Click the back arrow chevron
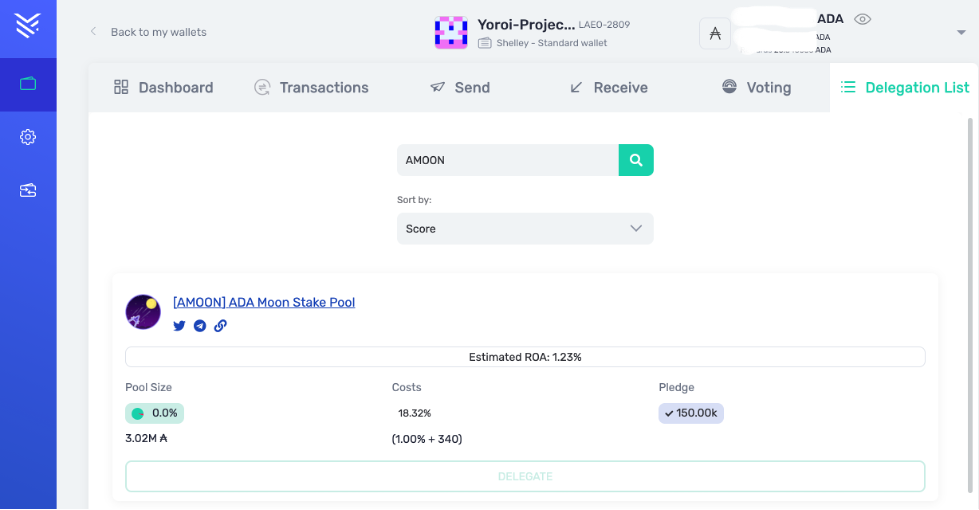 point(93,31)
